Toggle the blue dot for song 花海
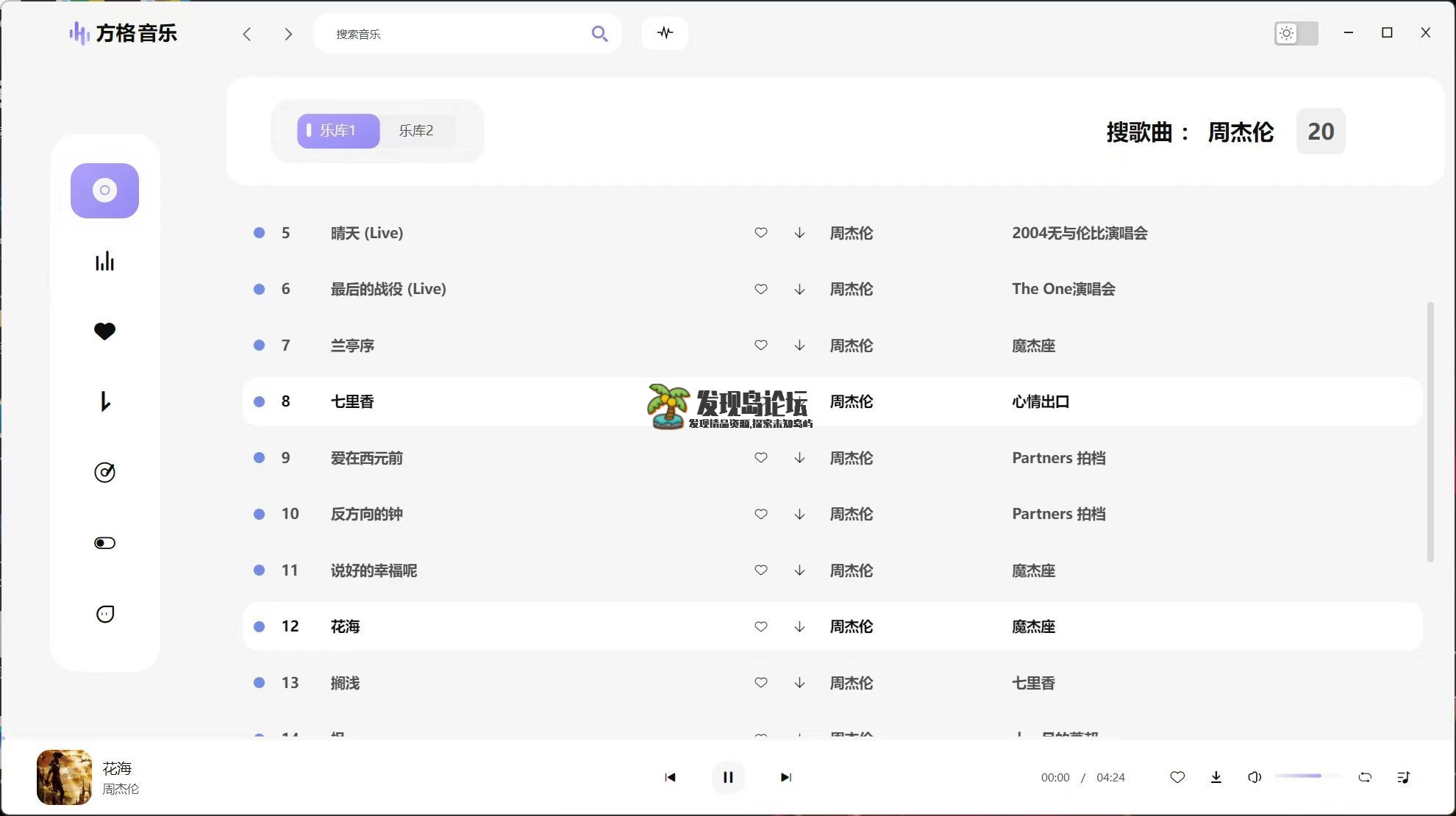This screenshot has width=1456, height=816. tap(259, 626)
